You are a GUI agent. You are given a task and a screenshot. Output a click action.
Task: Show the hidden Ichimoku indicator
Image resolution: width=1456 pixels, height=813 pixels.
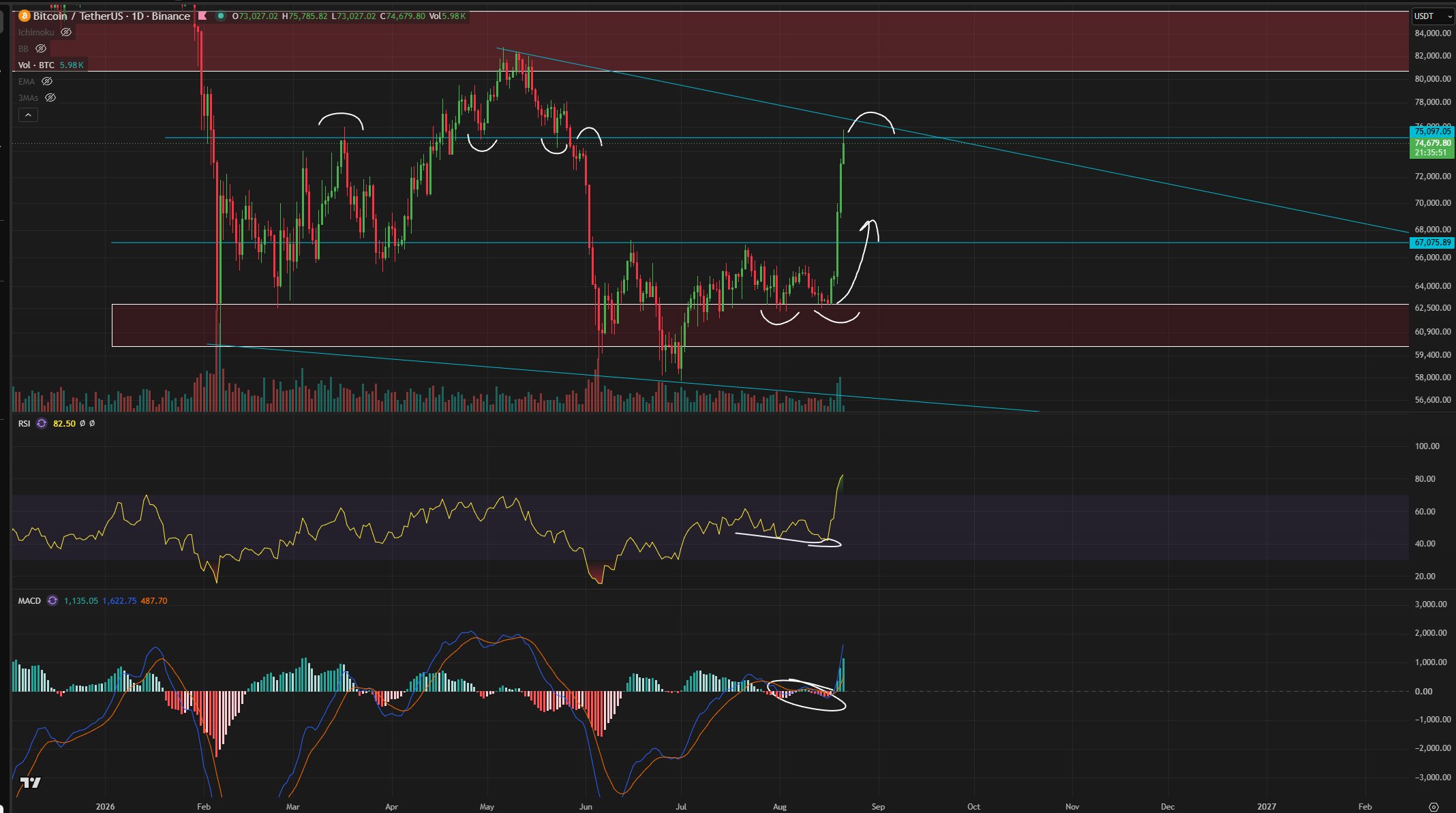[x=66, y=32]
